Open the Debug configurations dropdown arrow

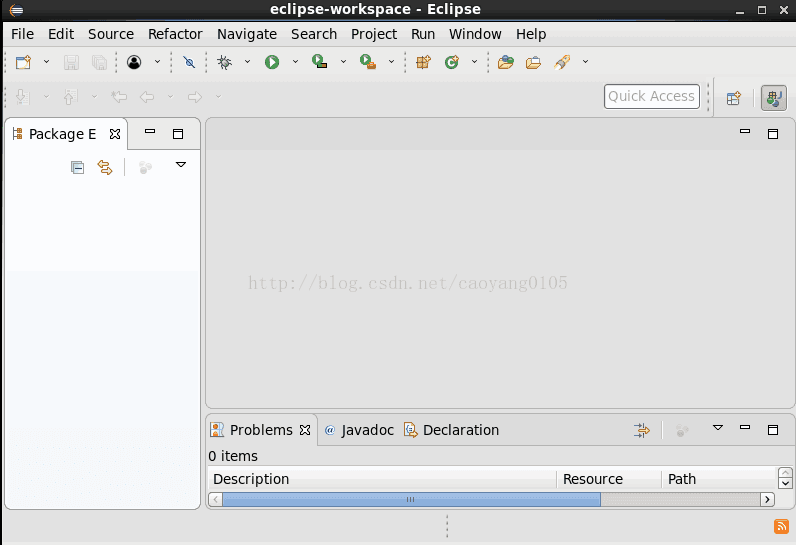pos(247,62)
